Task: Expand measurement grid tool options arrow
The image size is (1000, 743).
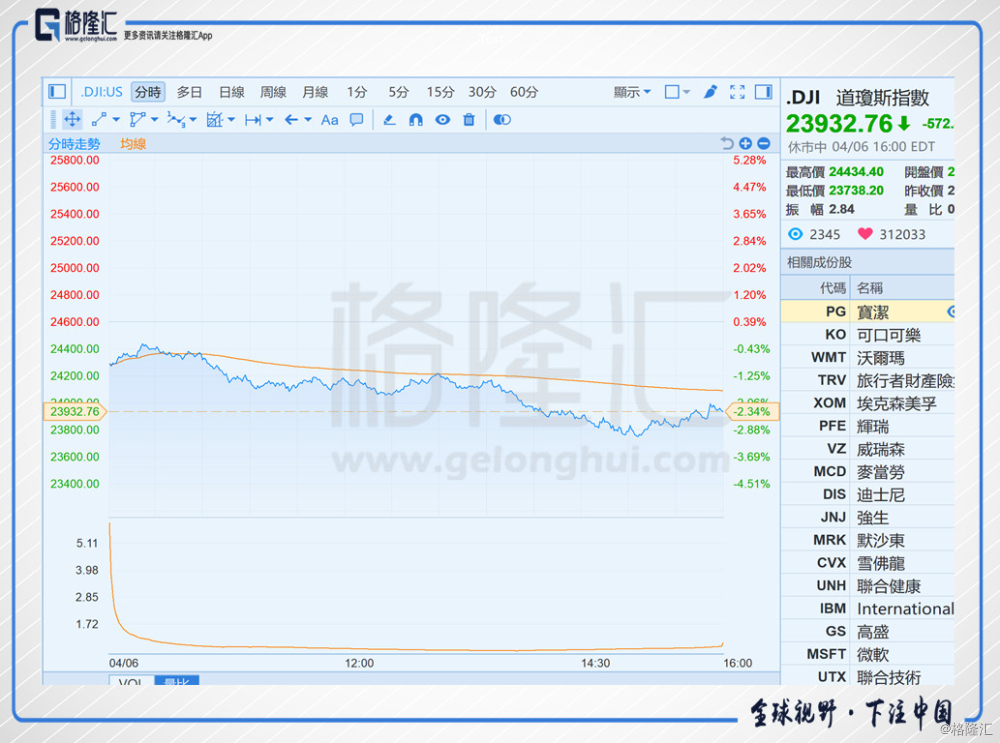Action: click(231, 119)
